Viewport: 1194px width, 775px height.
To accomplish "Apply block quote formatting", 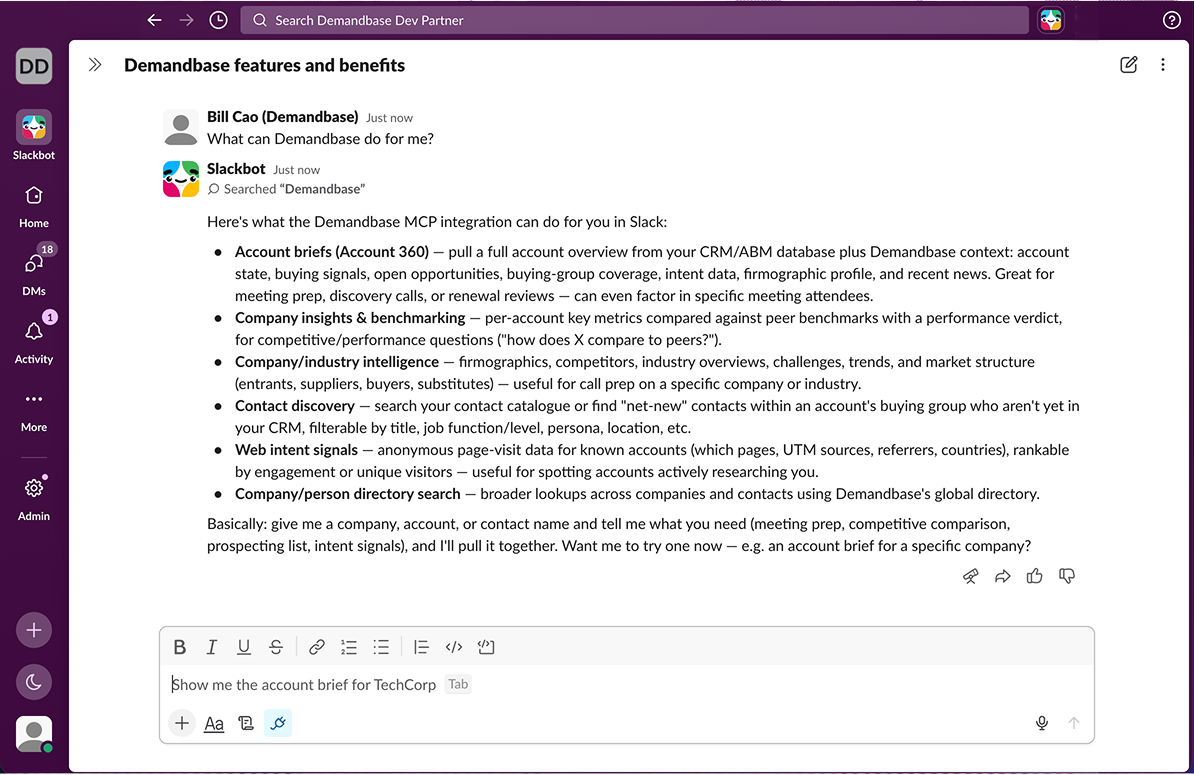I will (x=421, y=647).
